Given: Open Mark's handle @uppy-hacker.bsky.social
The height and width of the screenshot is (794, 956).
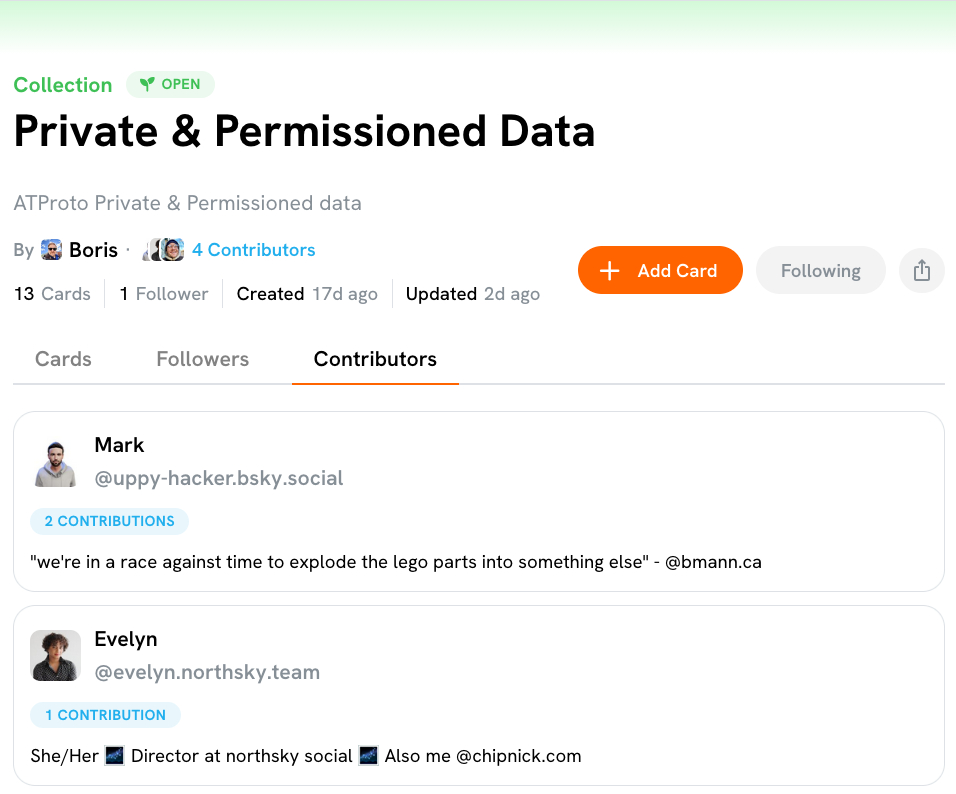Looking at the screenshot, I should tap(219, 478).
